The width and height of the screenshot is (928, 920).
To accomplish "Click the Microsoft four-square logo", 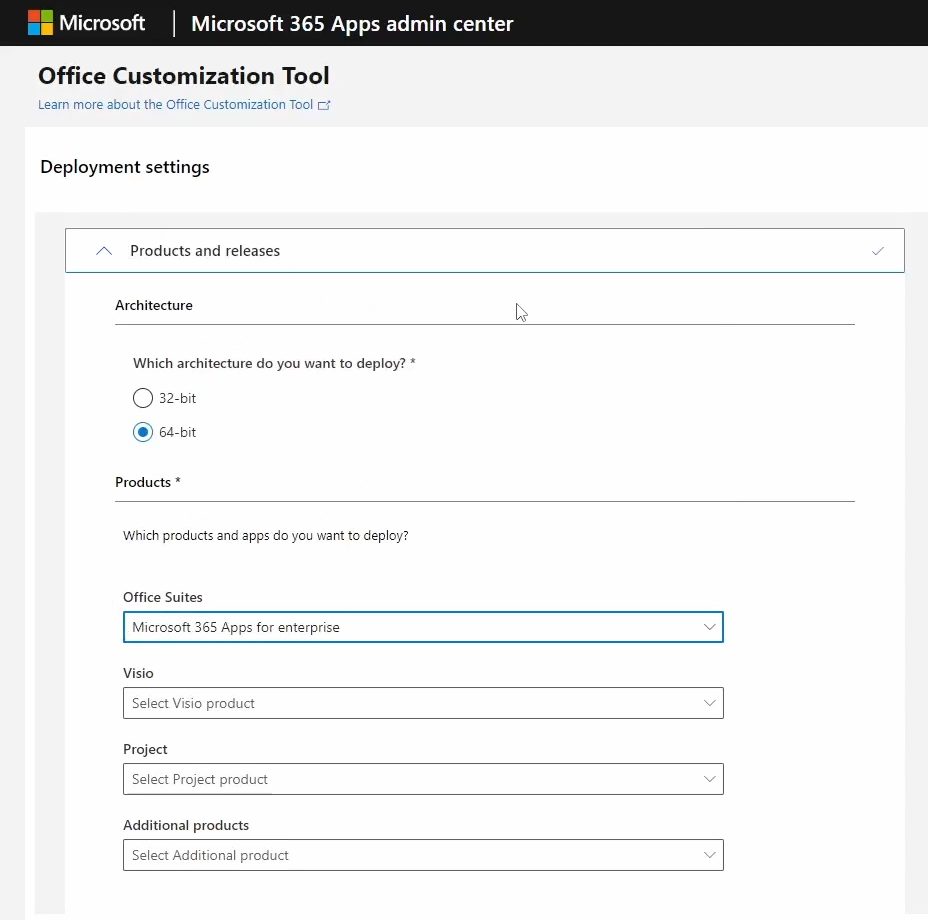I will (x=40, y=23).
